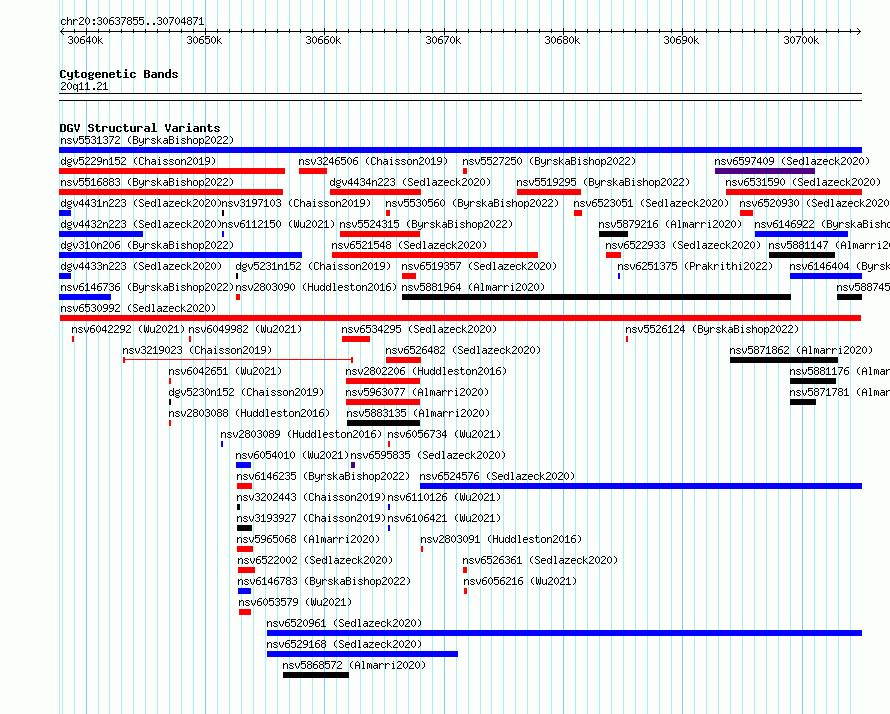
Task: Click the black bar under nsv5879216
Action: pos(613,234)
